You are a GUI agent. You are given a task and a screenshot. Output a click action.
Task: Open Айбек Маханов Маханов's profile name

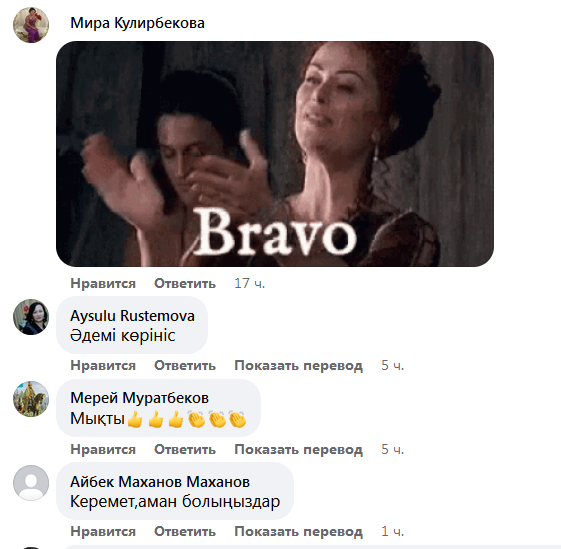pyautogui.click(x=160, y=482)
